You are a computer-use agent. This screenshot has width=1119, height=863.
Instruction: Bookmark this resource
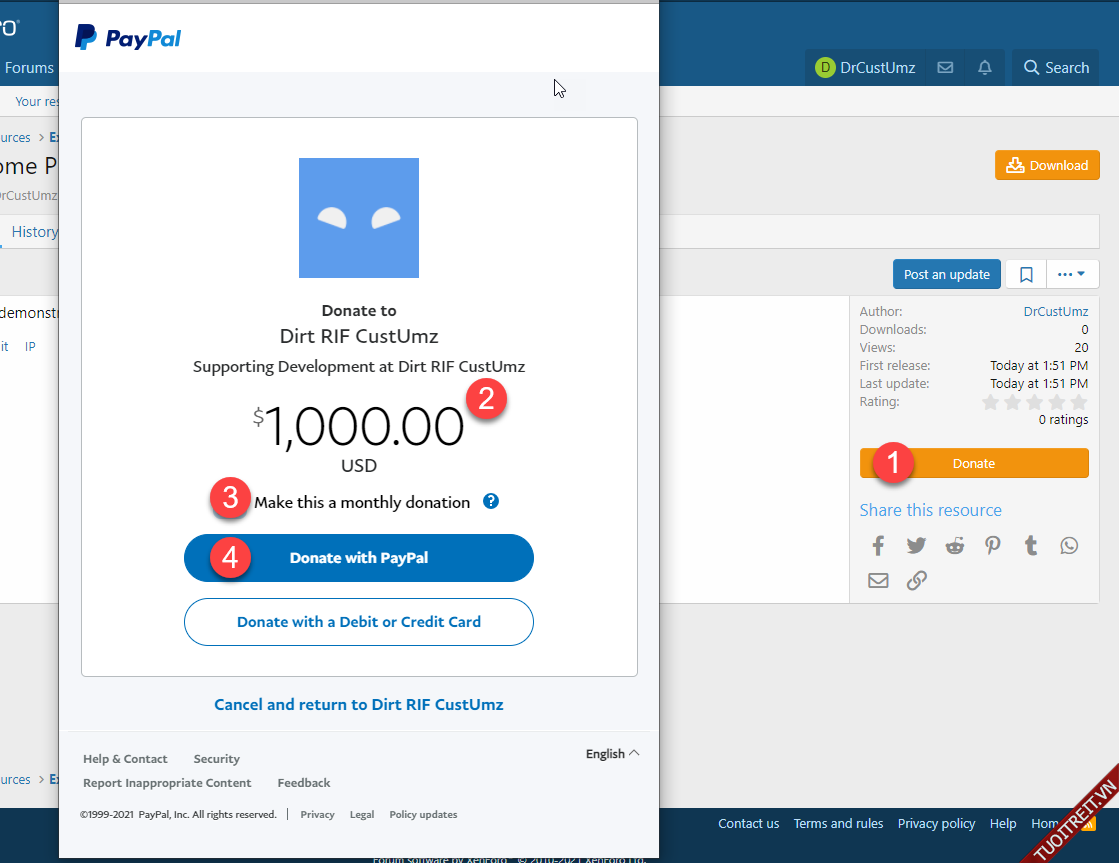pyautogui.click(x=1026, y=274)
